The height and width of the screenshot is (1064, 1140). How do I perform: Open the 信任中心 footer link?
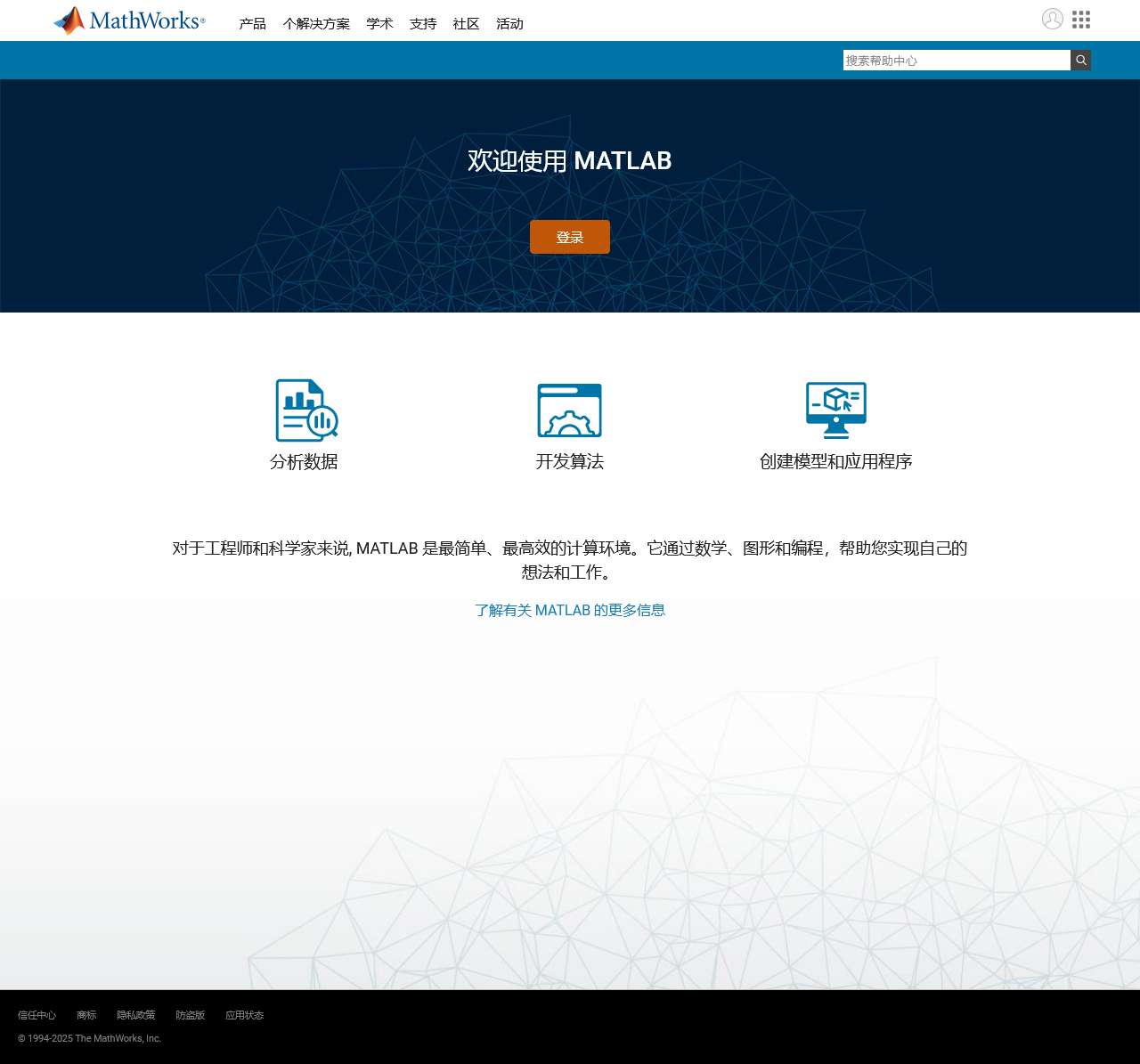(x=37, y=1015)
